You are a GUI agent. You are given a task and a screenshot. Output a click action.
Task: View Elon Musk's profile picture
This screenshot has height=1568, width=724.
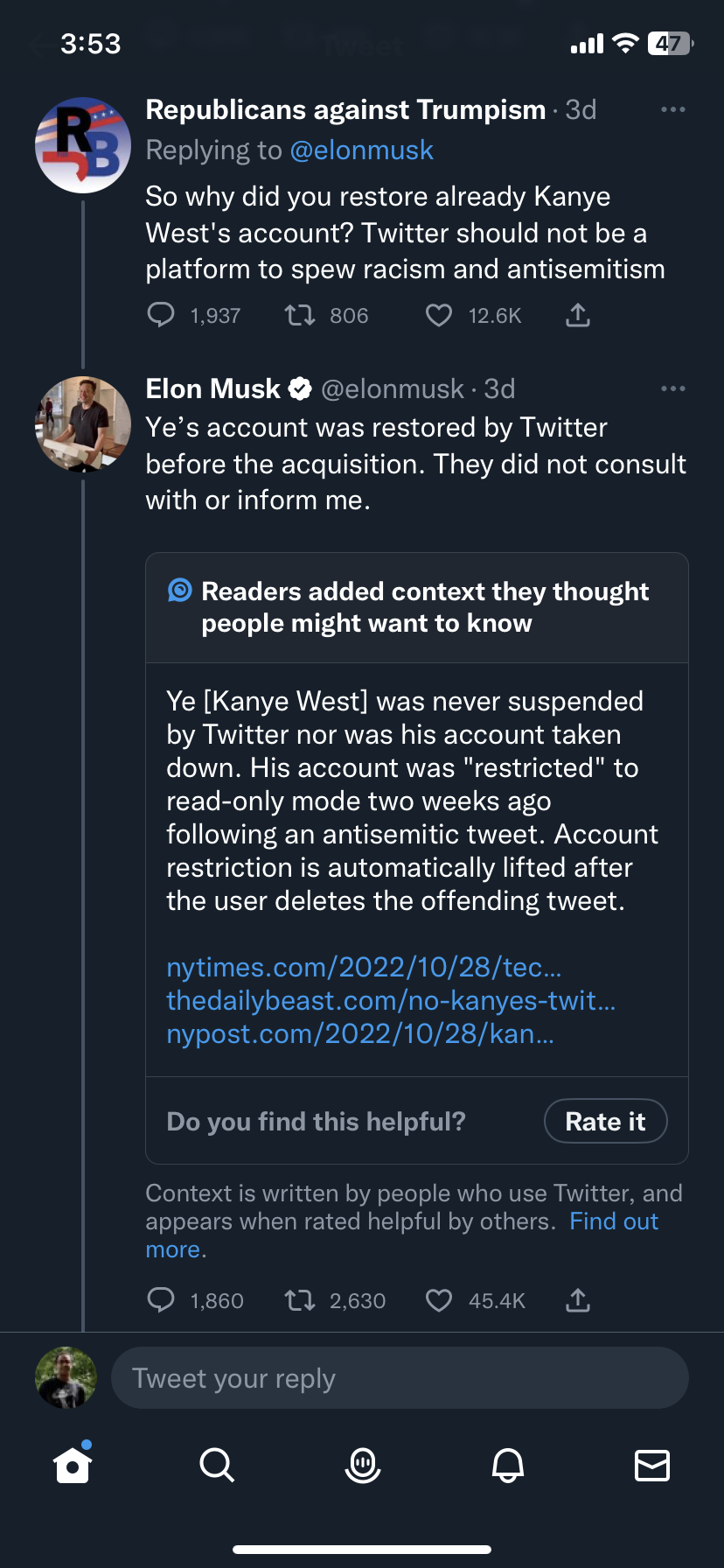tap(83, 424)
